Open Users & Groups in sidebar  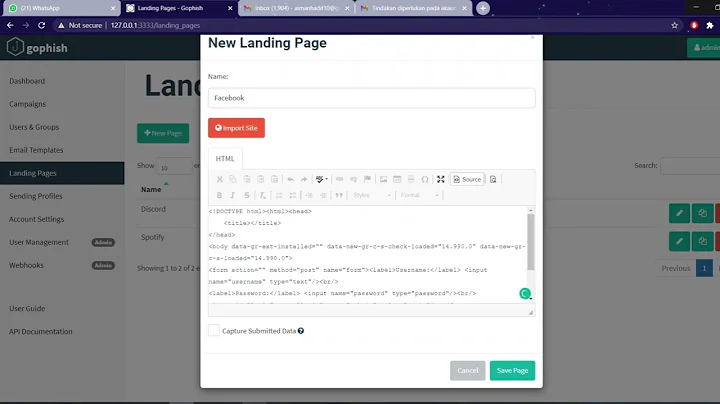click(x=34, y=127)
